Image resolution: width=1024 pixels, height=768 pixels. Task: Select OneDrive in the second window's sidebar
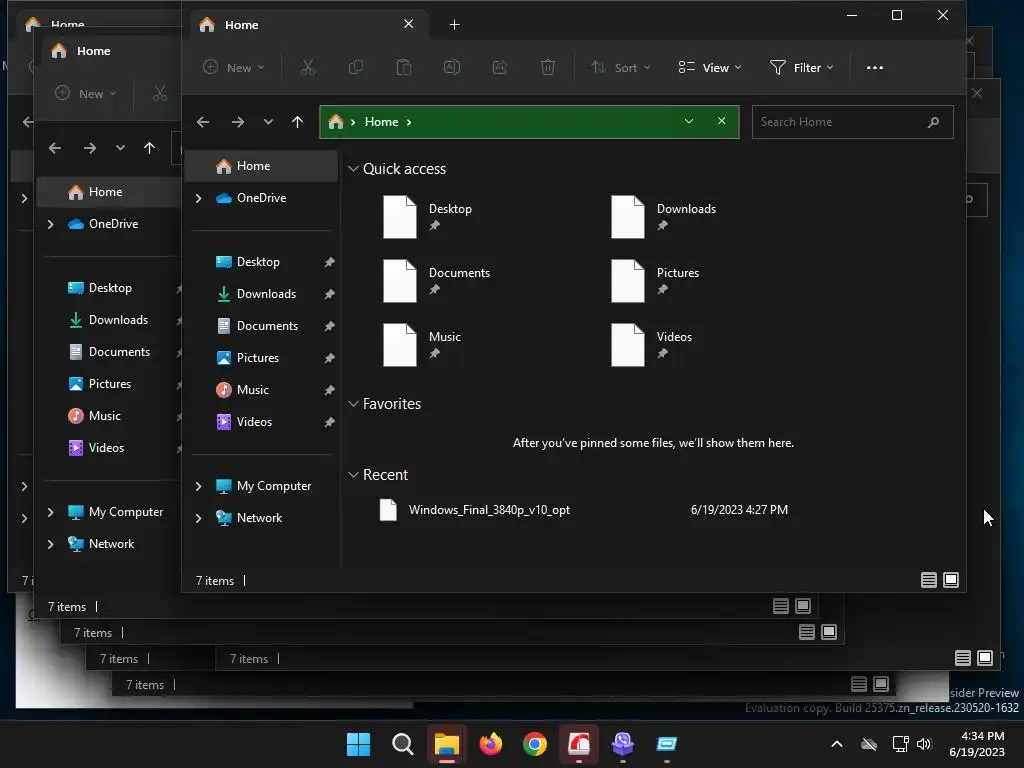pyautogui.click(x=113, y=224)
